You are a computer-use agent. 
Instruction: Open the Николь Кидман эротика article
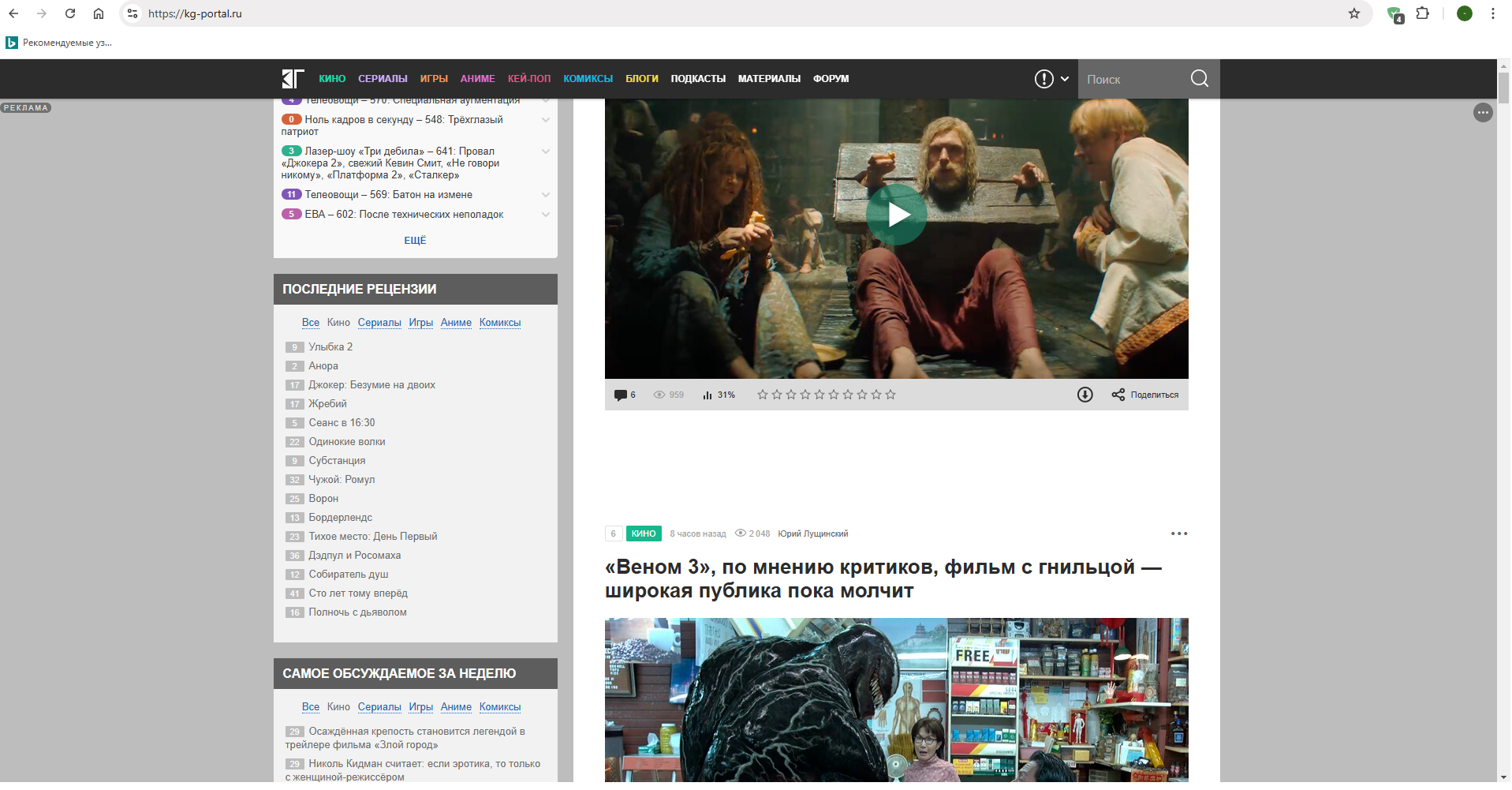pyautogui.click(x=413, y=770)
